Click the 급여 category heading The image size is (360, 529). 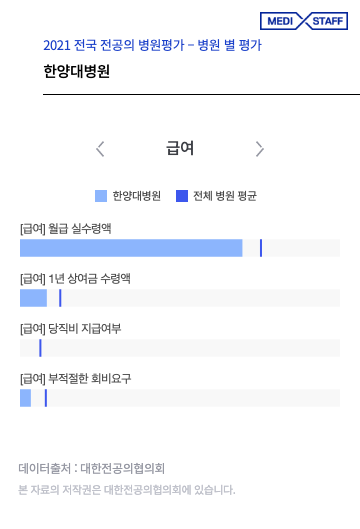click(x=180, y=148)
